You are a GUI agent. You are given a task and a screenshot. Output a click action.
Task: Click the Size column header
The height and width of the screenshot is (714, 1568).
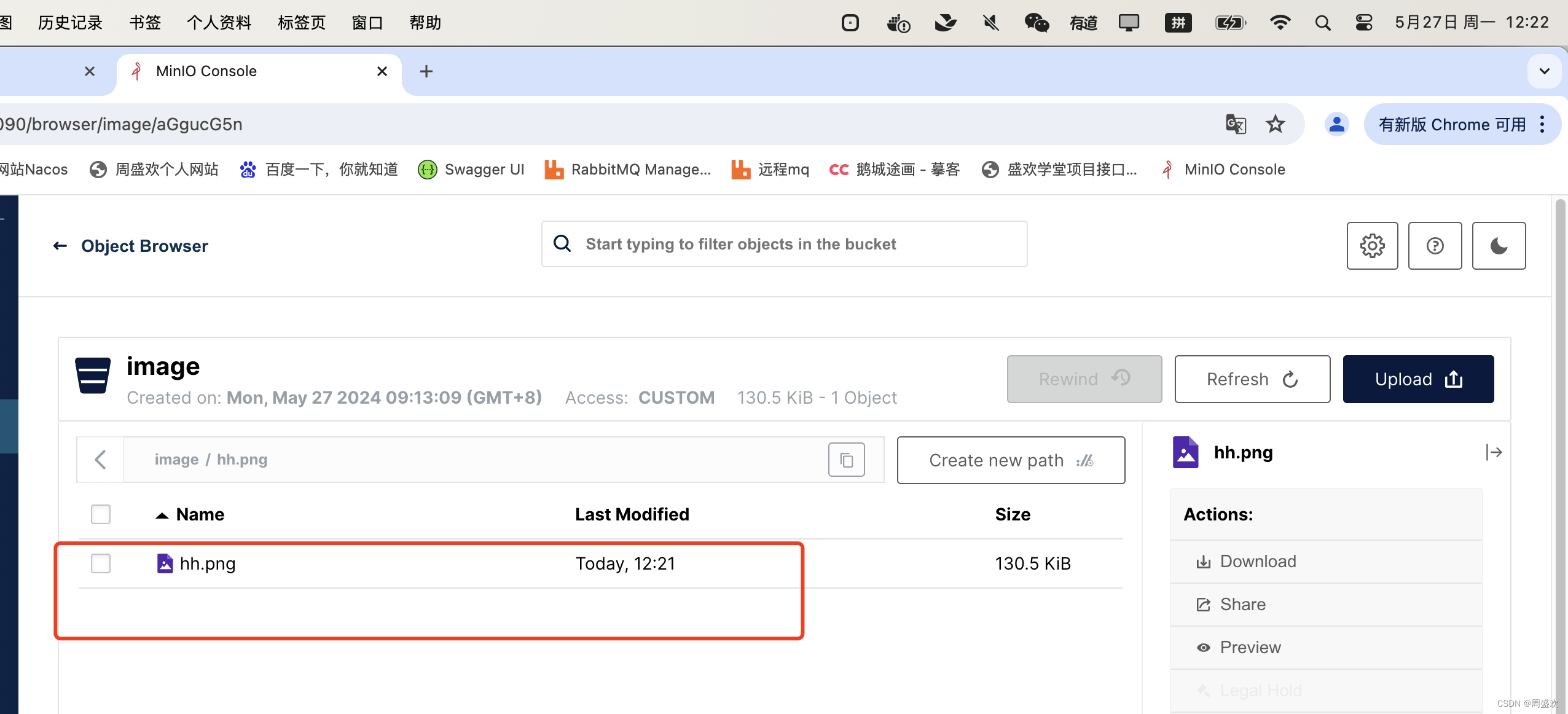click(x=1013, y=514)
